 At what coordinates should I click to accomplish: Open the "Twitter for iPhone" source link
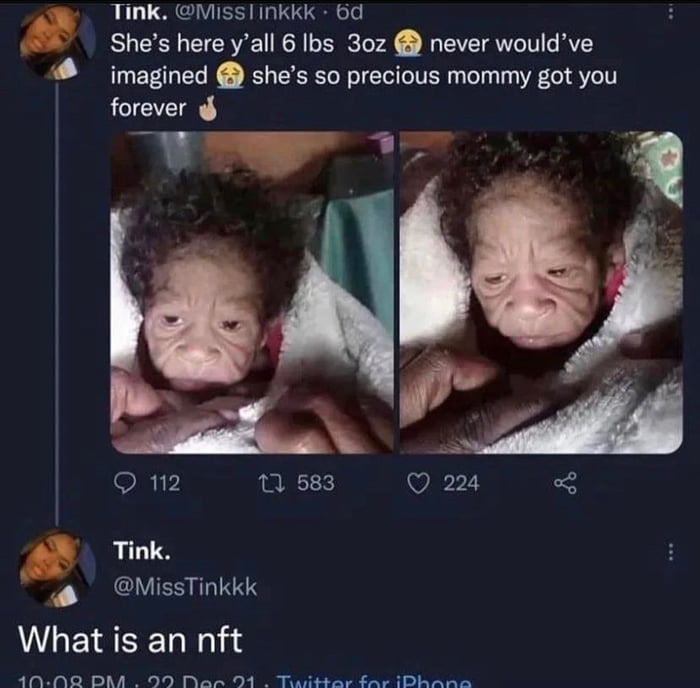[374, 682]
